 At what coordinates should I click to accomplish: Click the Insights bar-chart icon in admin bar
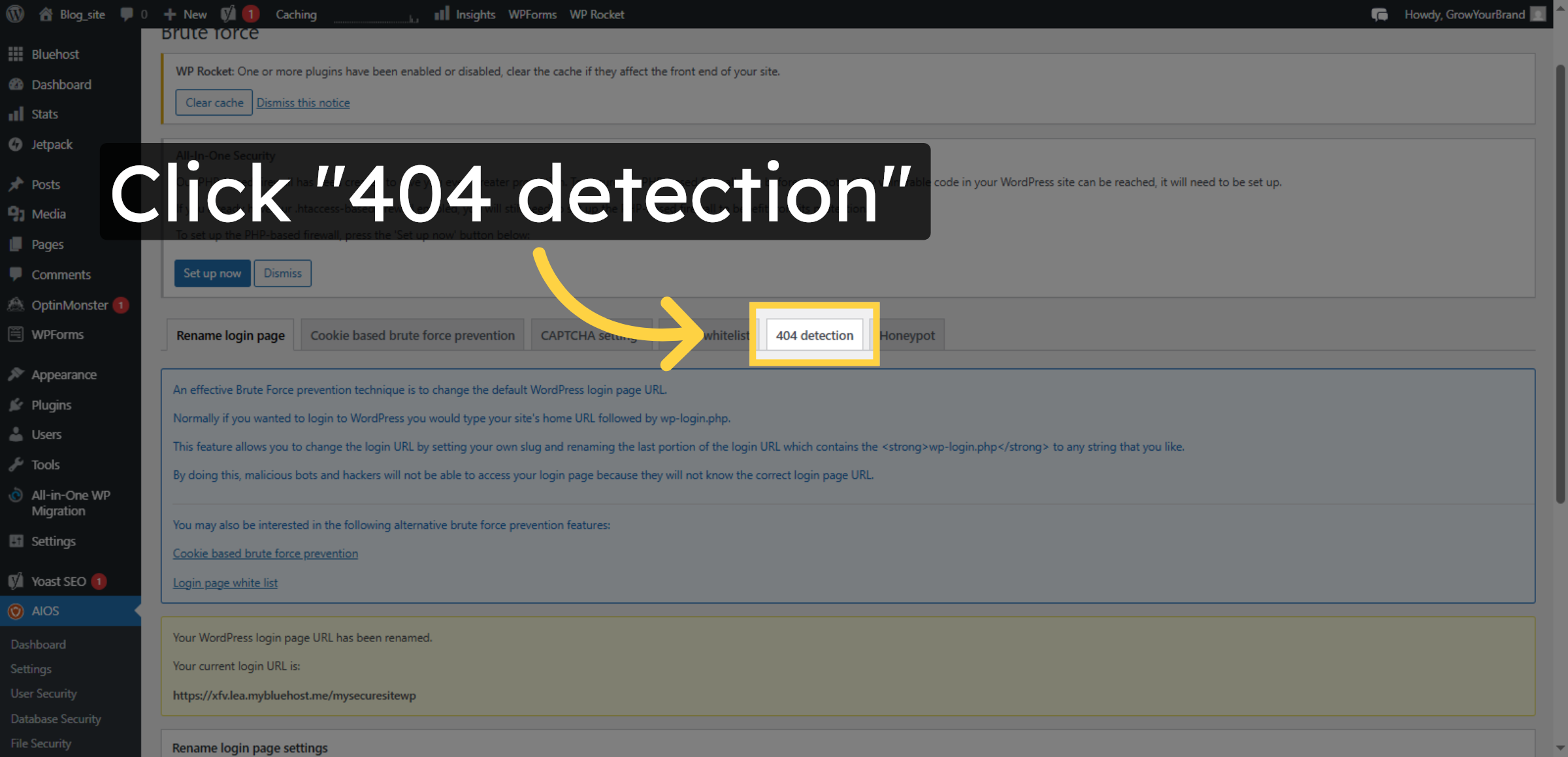coord(443,14)
